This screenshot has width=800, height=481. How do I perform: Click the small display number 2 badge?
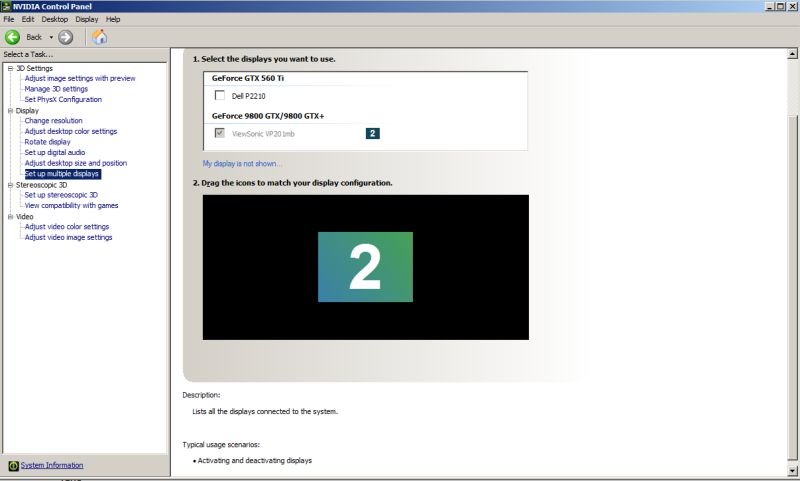[372, 134]
